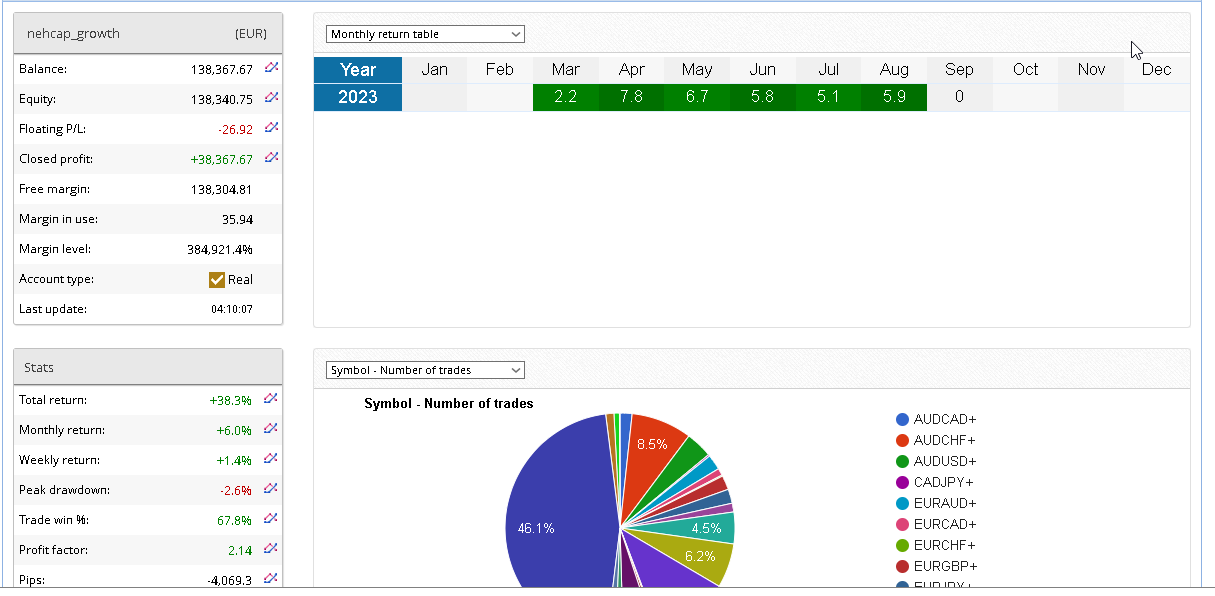
Task: Click the Profit factor chart icon
Action: click(271, 549)
